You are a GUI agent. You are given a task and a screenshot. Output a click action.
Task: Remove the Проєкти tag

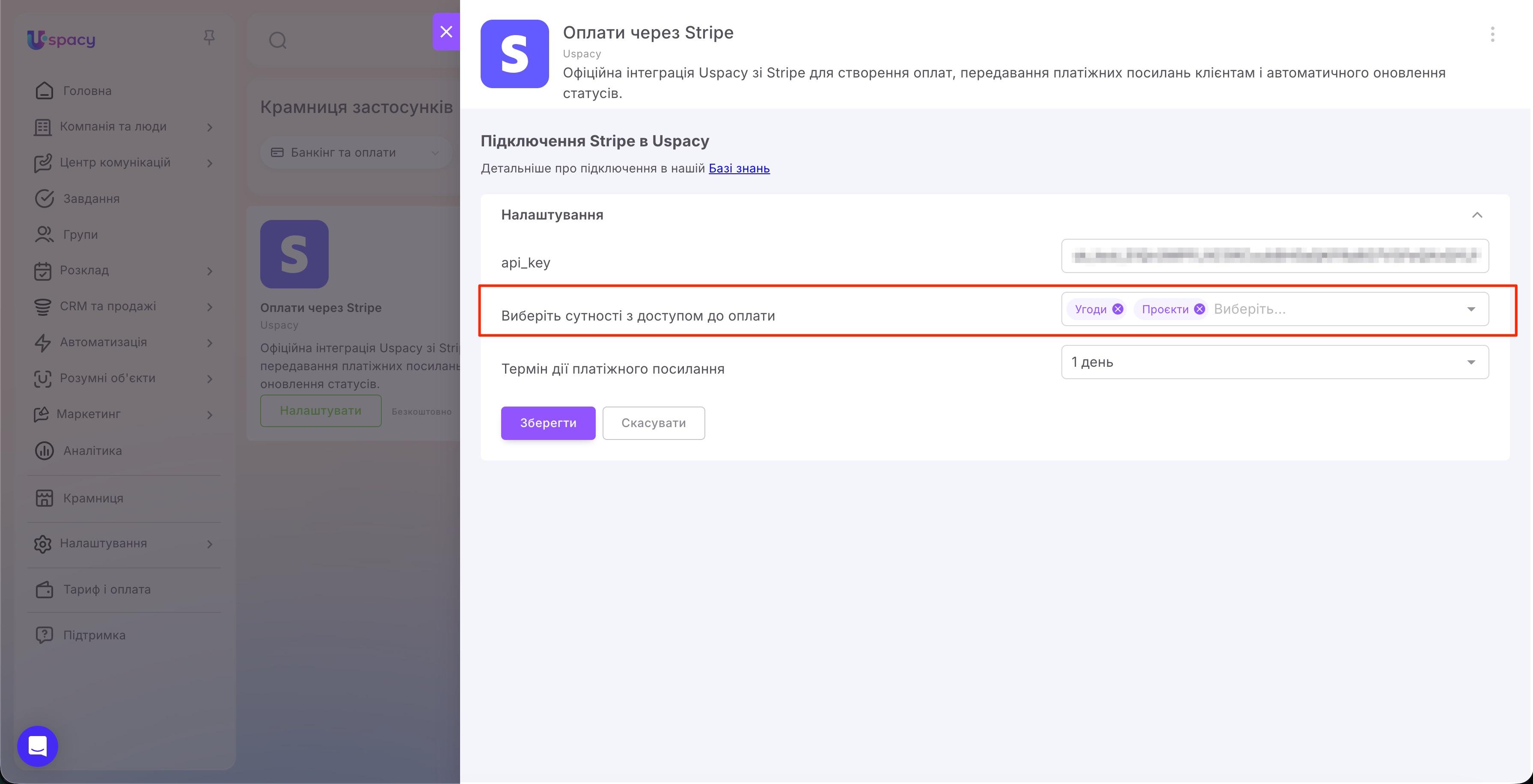pyautogui.click(x=1199, y=309)
